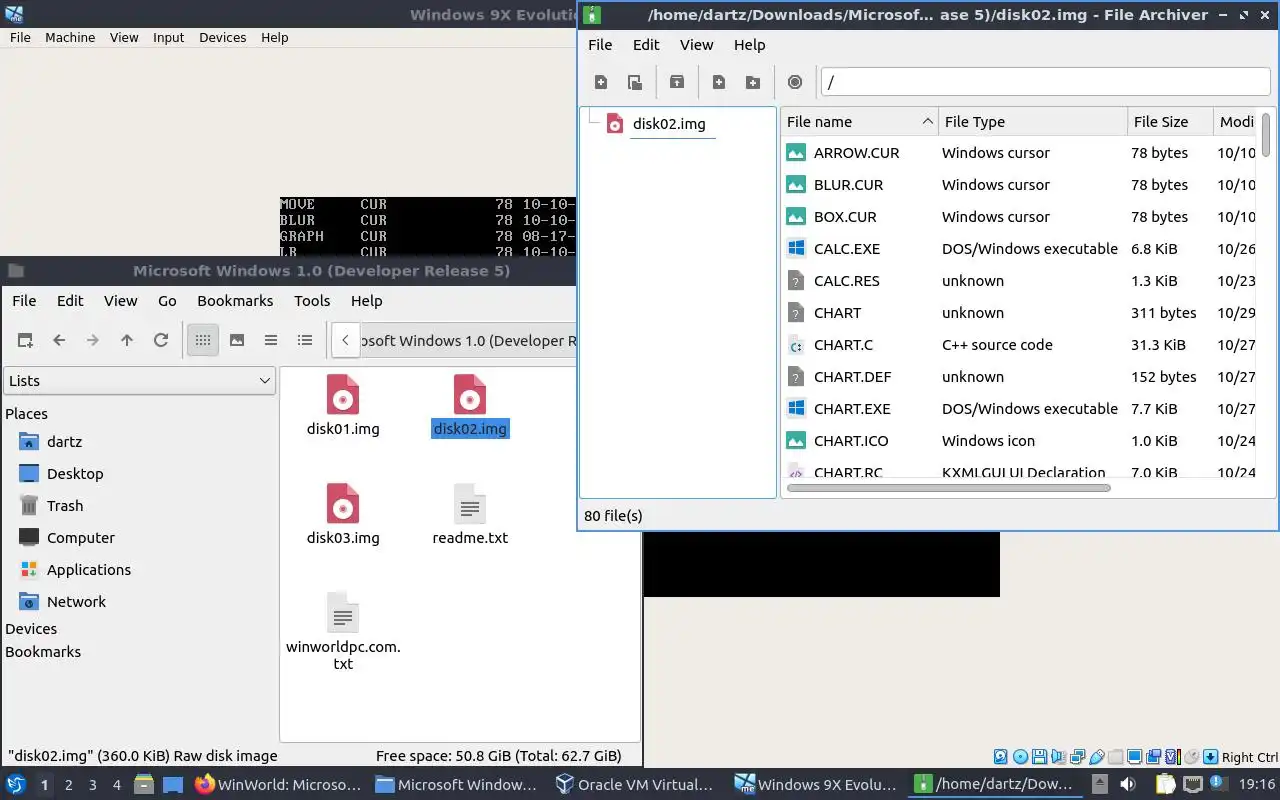Screen dimensions: 1280x800
Task: Click the Add folder icon in File Archiver
Action: [x=753, y=82]
